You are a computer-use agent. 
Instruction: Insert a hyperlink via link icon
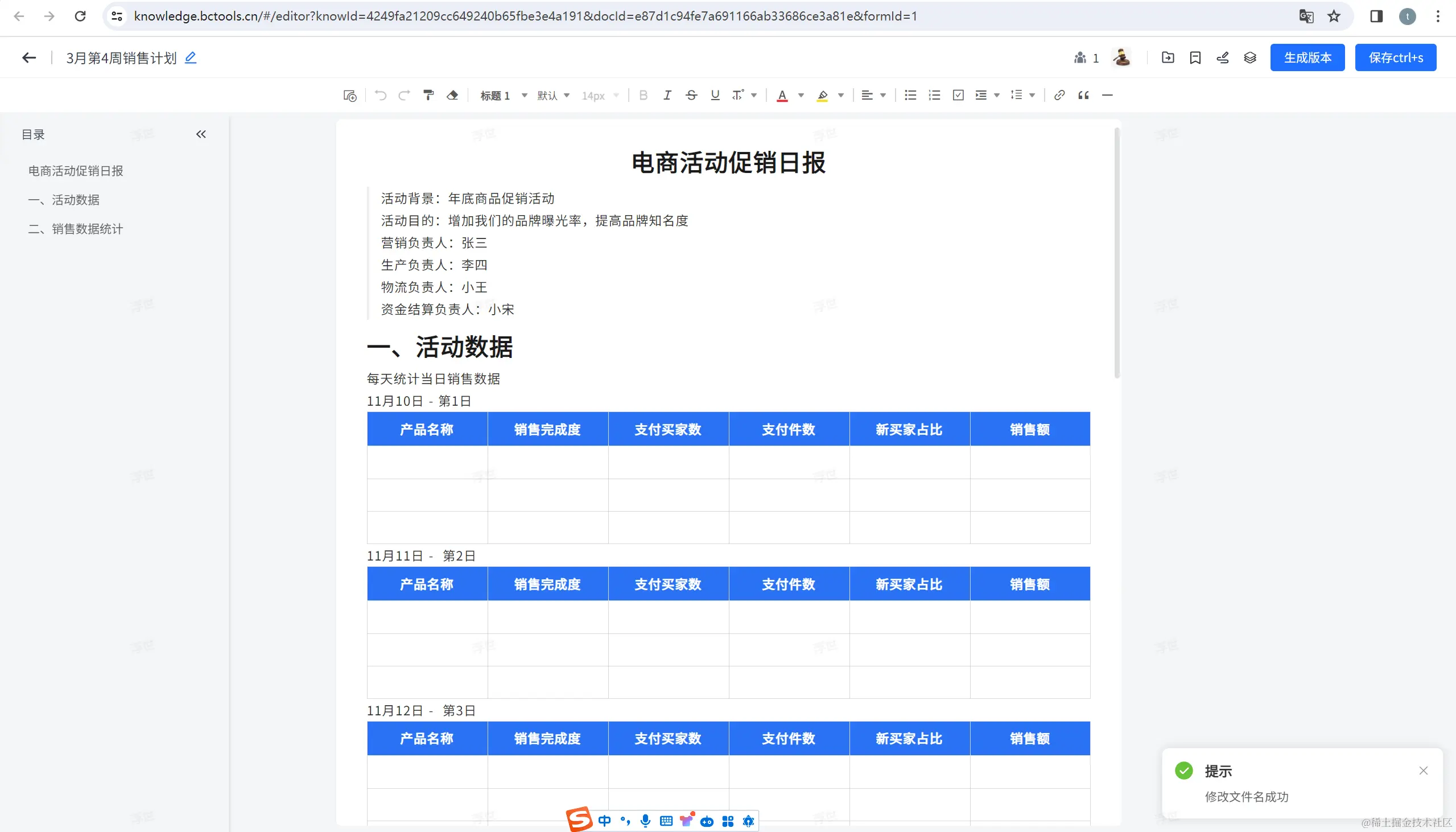pos(1059,96)
